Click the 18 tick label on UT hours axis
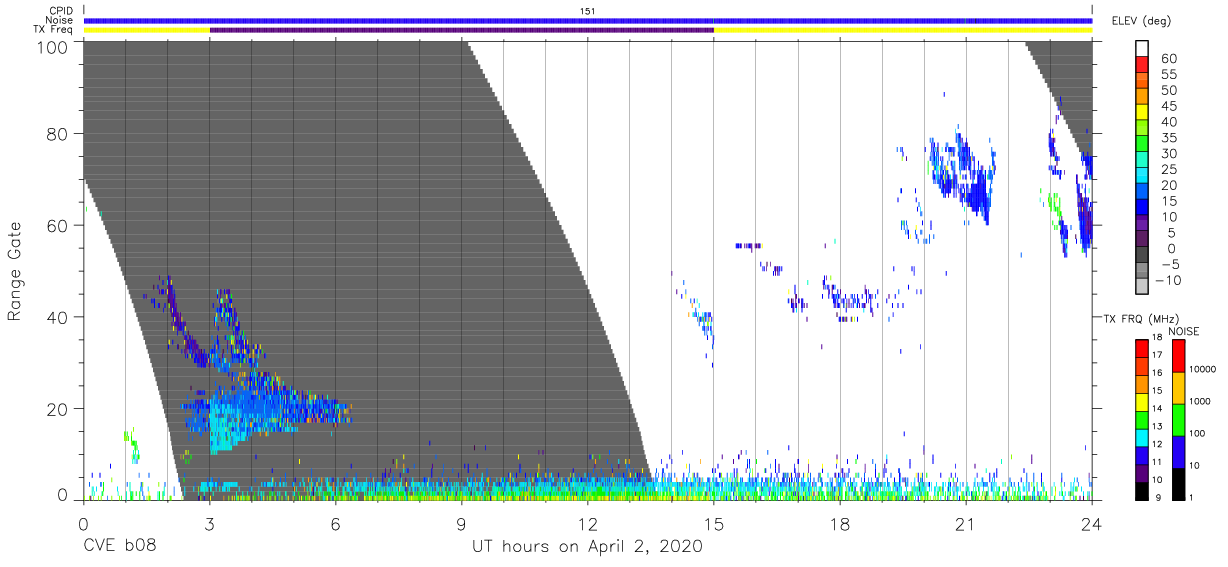The height and width of the screenshot is (567, 1228). [839, 524]
